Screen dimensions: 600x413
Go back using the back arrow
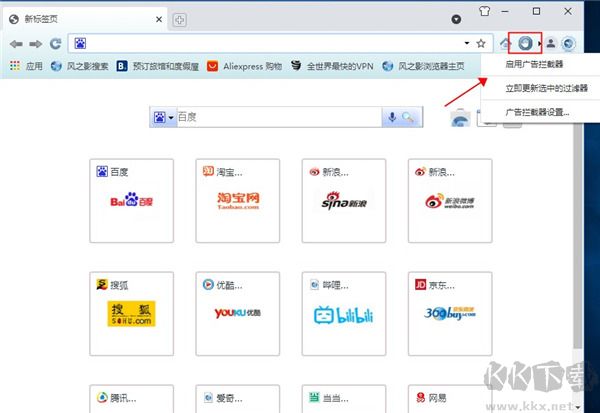click(x=16, y=44)
